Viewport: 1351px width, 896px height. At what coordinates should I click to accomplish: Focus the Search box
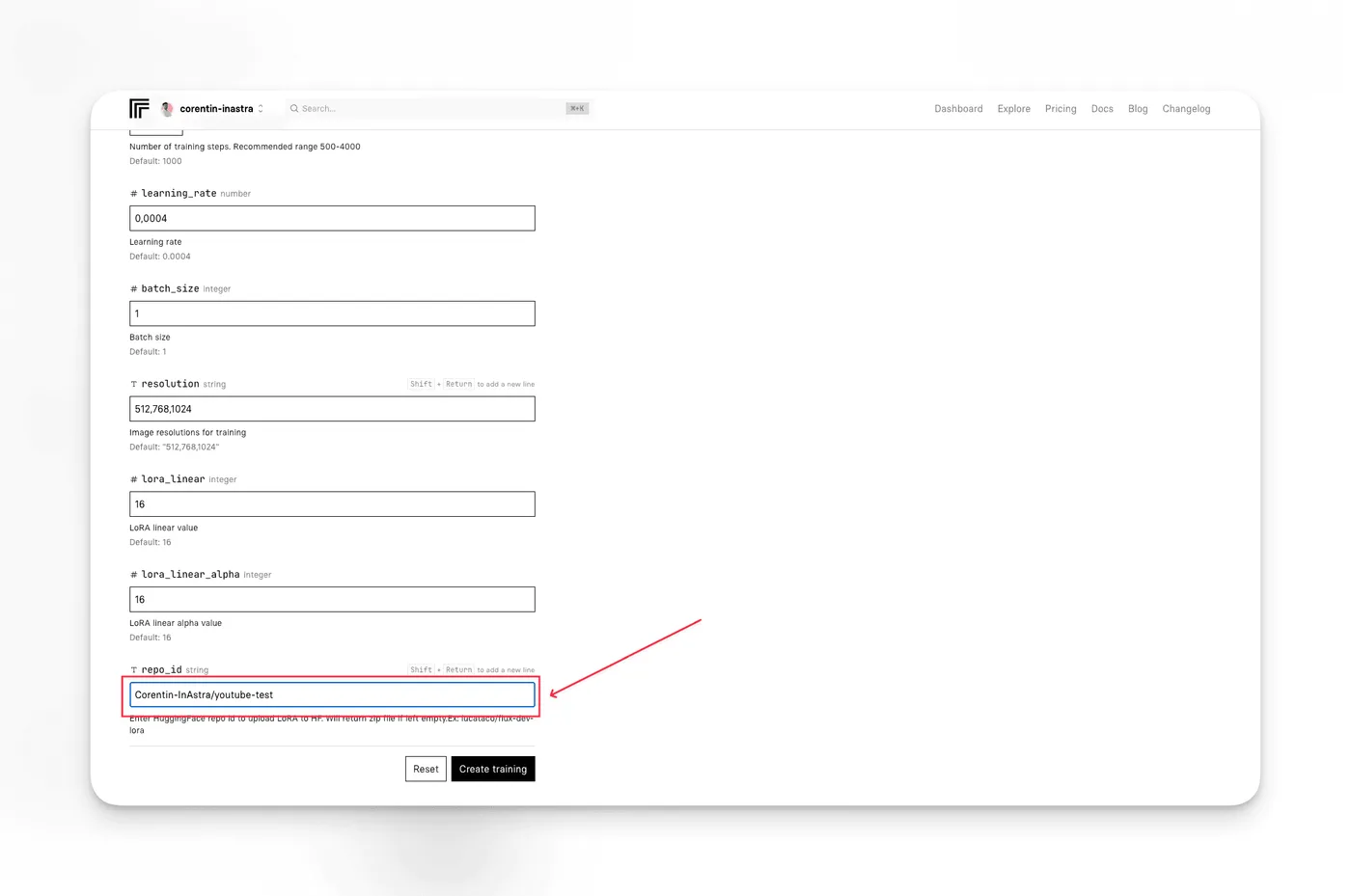[437, 108]
